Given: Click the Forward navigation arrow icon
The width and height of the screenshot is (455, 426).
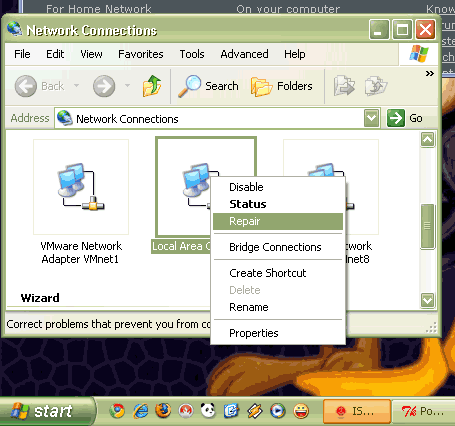Looking at the screenshot, I should [x=104, y=86].
